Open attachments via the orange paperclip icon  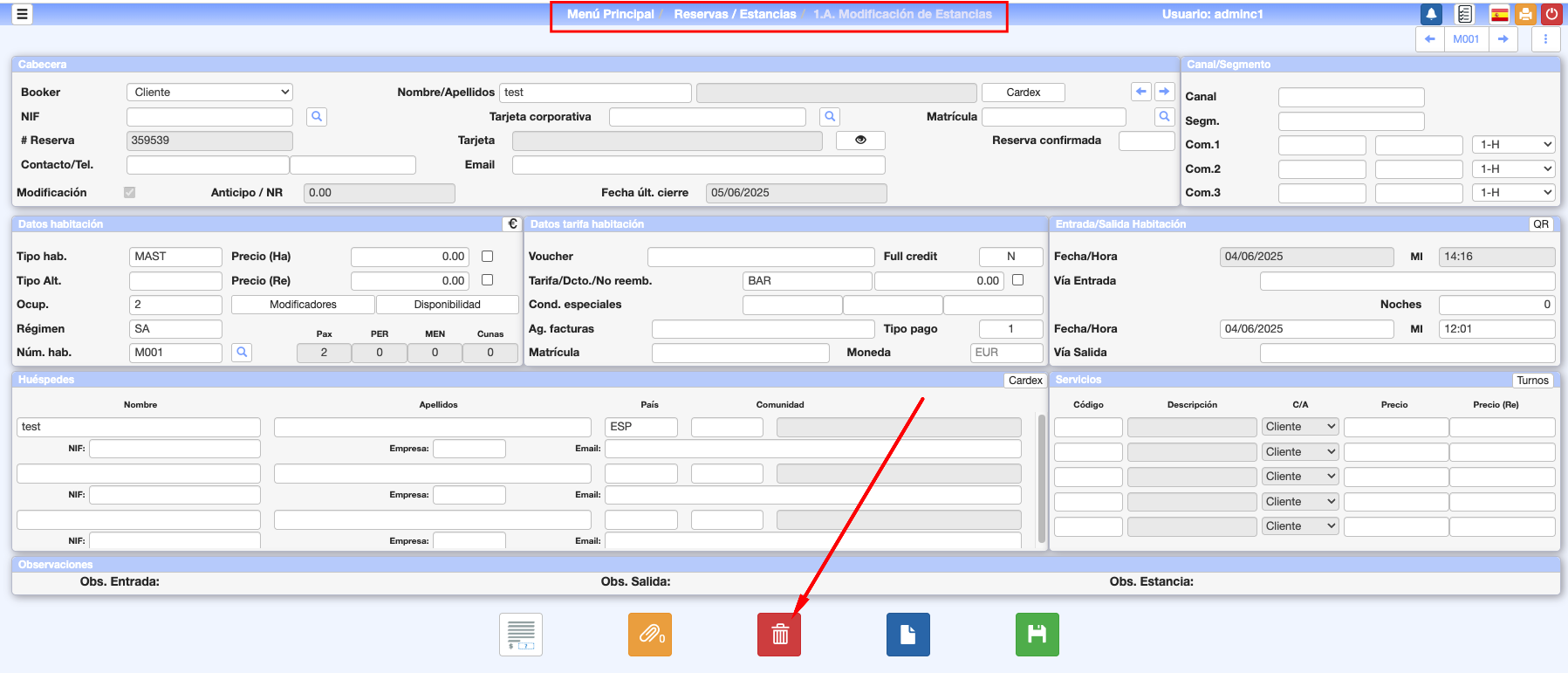click(650, 635)
